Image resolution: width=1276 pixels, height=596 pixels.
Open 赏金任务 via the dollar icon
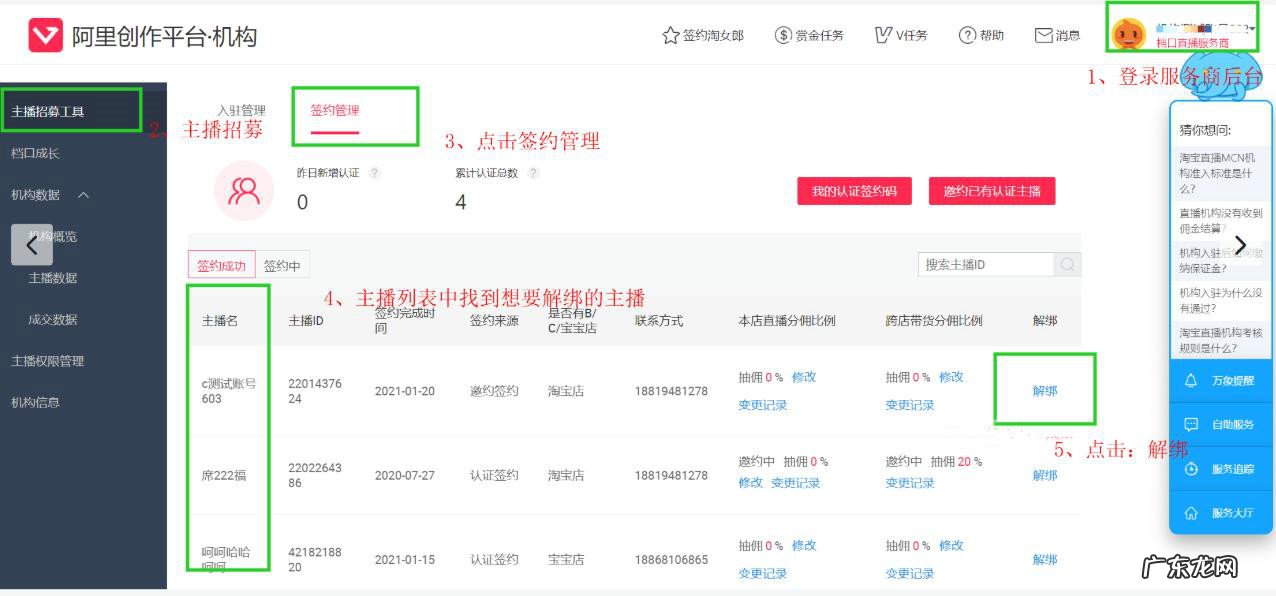(x=783, y=34)
